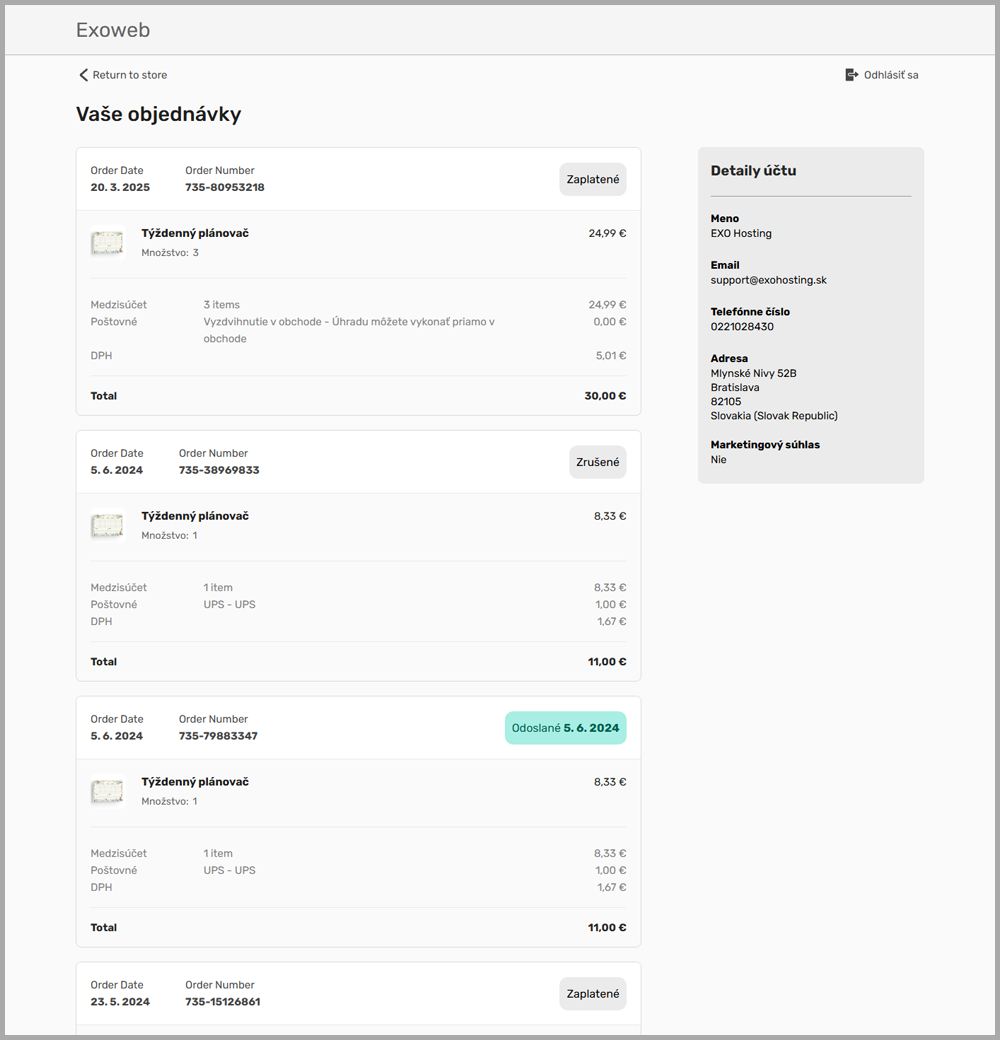Click order number 735-38969833
This screenshot has width=1000, height=1040.
pos(219,470)
